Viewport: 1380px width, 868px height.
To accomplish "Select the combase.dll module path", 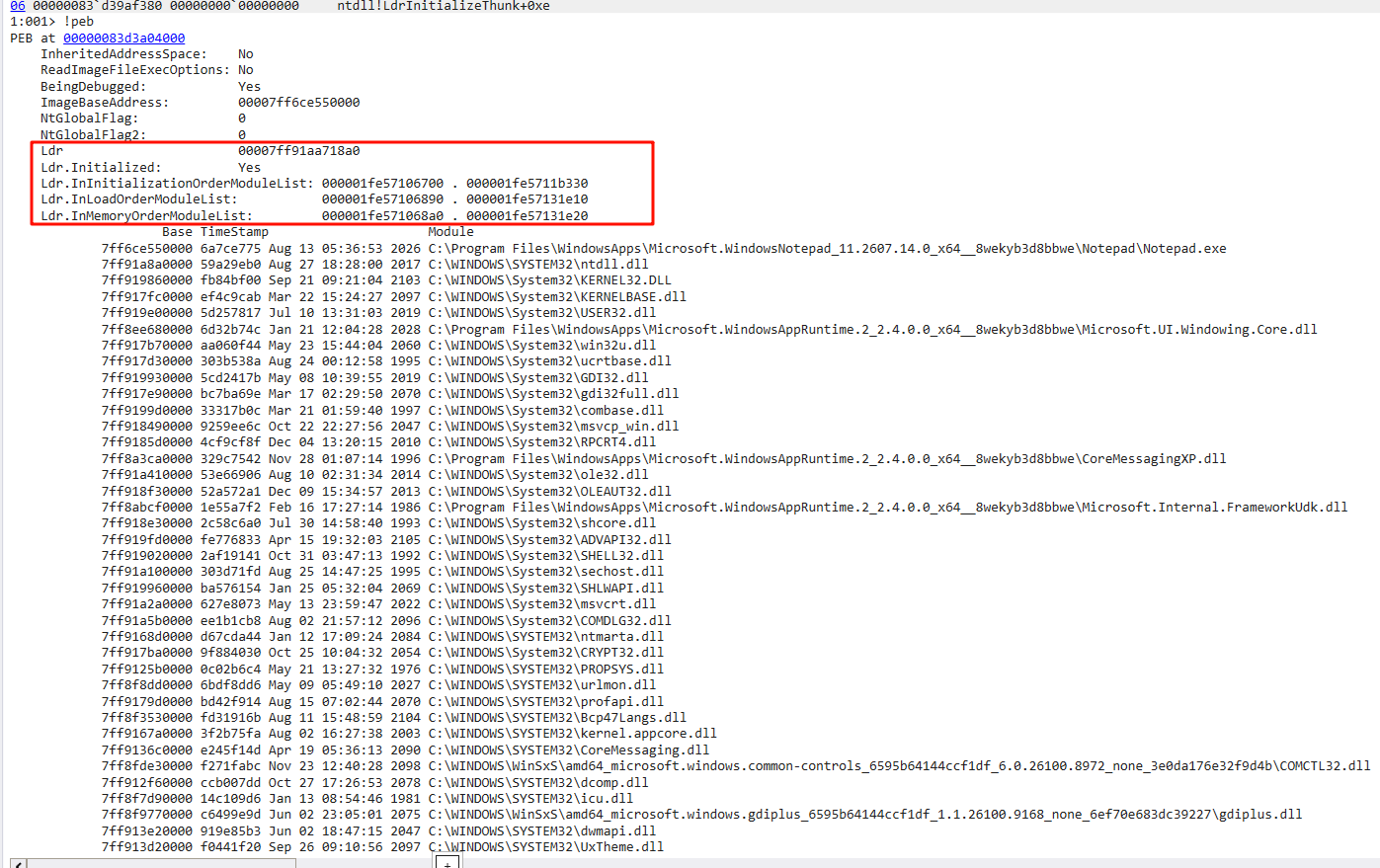I will click(x=546, y=410).
